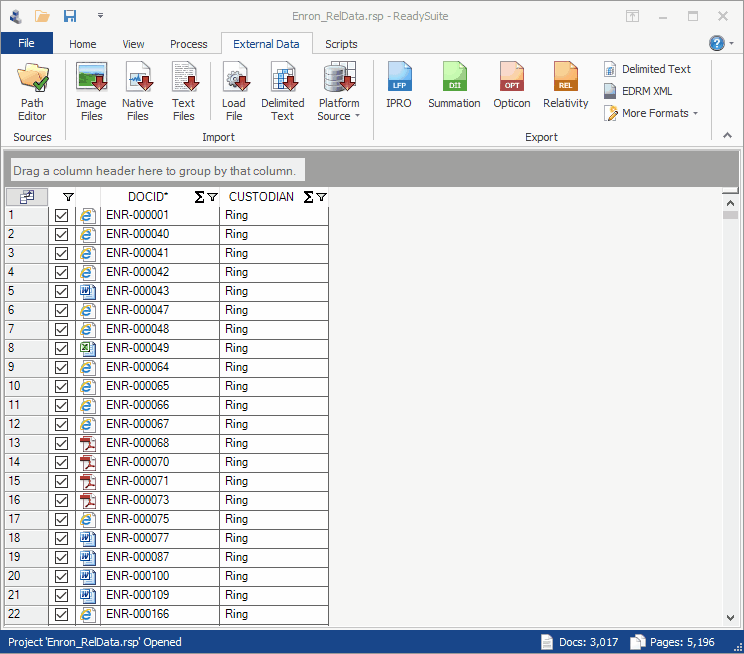Toggle the checkbox for ENR-000166
Screen dimensions: 744x654
pyautogui.click(x=61, y=614)
